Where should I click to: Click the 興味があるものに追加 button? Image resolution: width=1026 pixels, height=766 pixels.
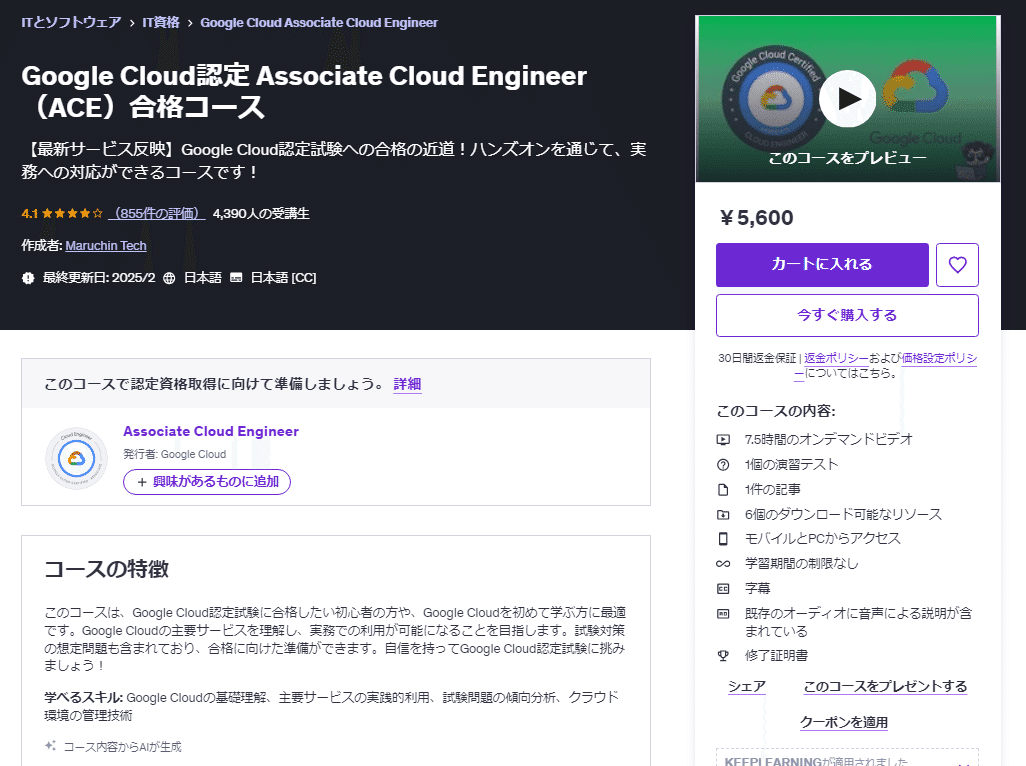coord(207,481)
